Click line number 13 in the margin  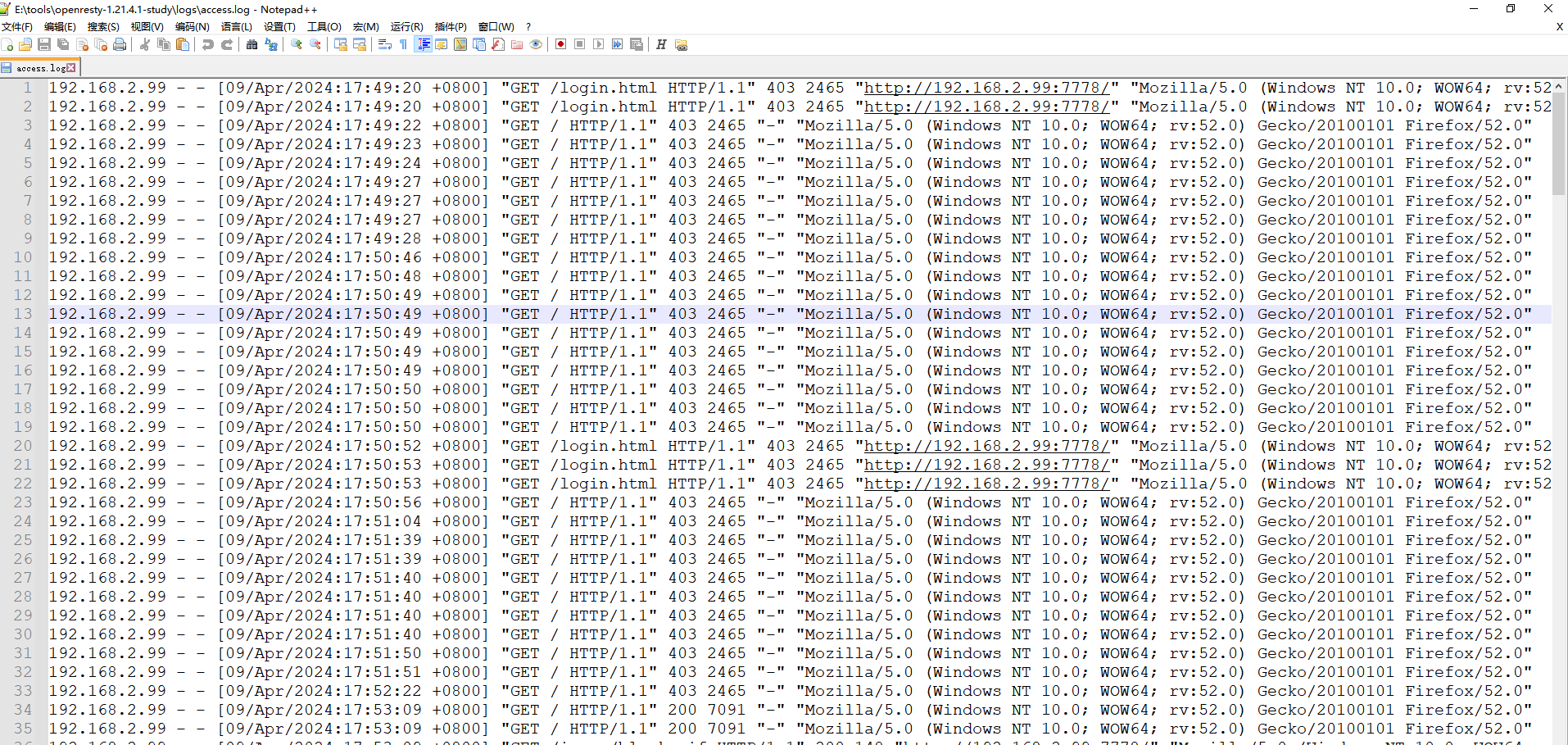23,314
